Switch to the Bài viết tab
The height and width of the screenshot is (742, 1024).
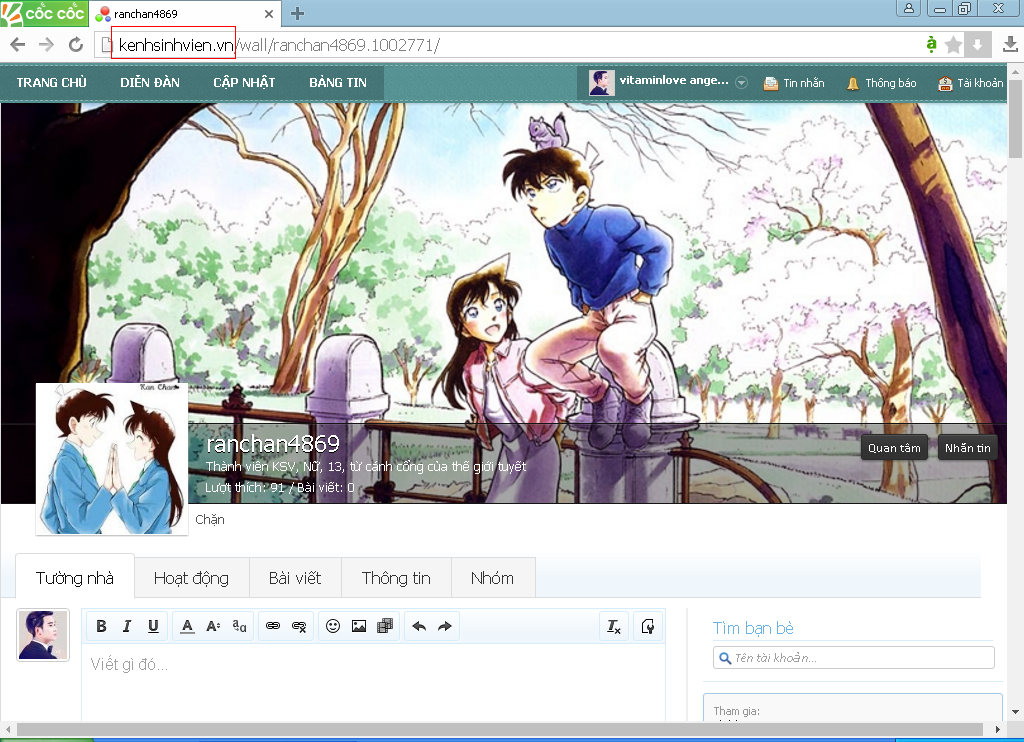(295, 578)
